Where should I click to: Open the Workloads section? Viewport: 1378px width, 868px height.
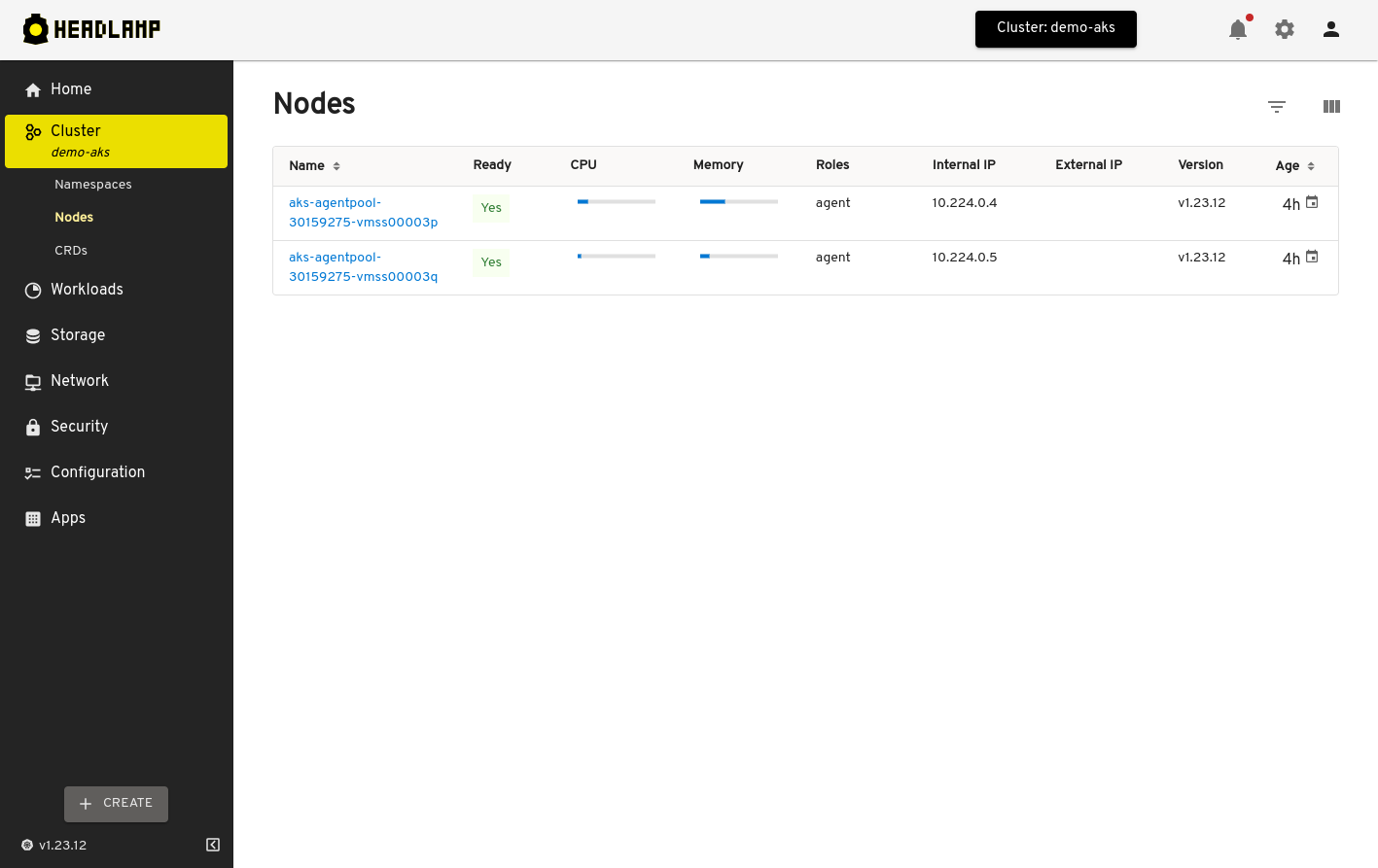click(x=117, y=290)
